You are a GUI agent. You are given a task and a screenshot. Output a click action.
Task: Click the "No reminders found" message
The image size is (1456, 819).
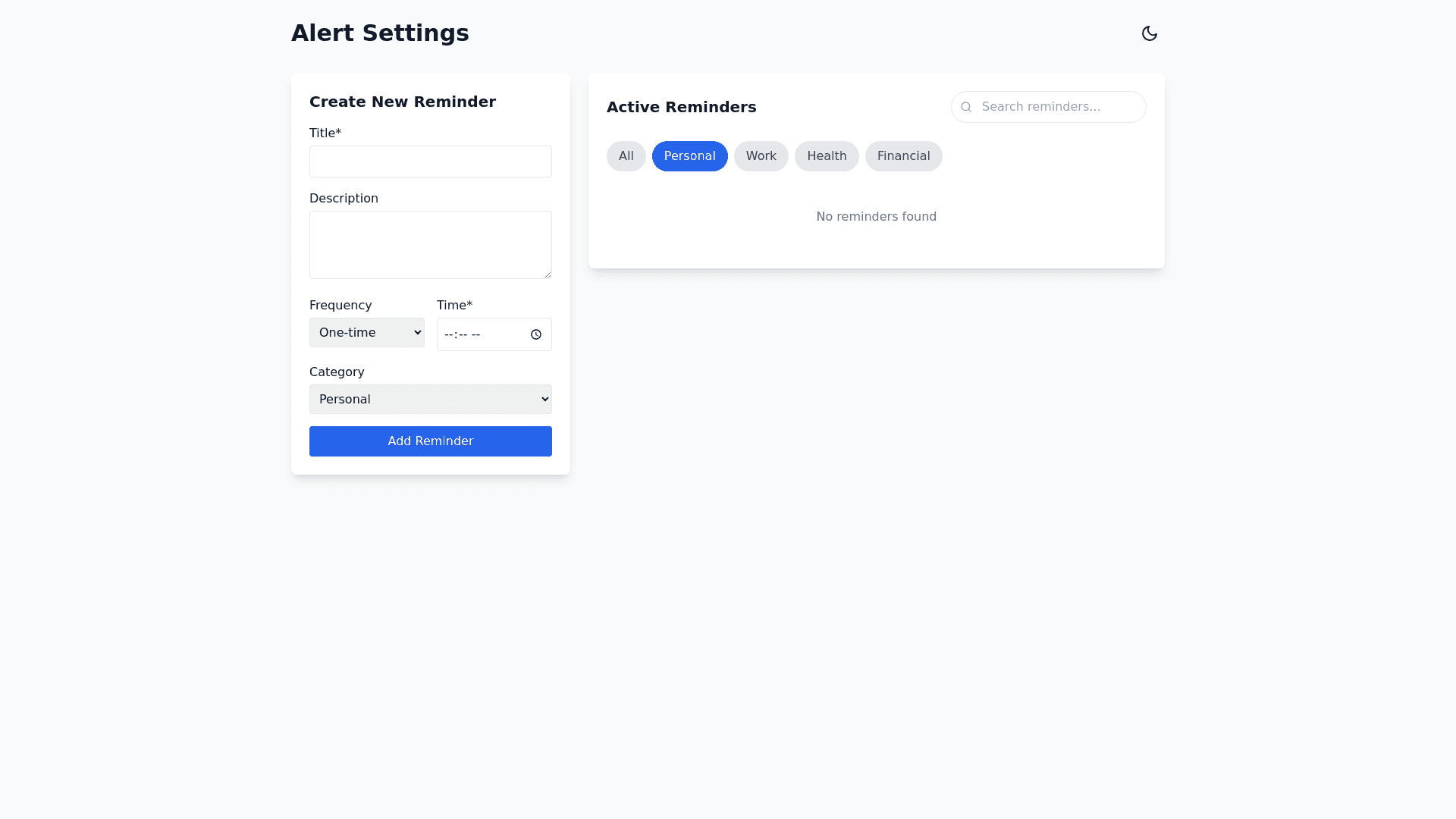tap(876, 217)
